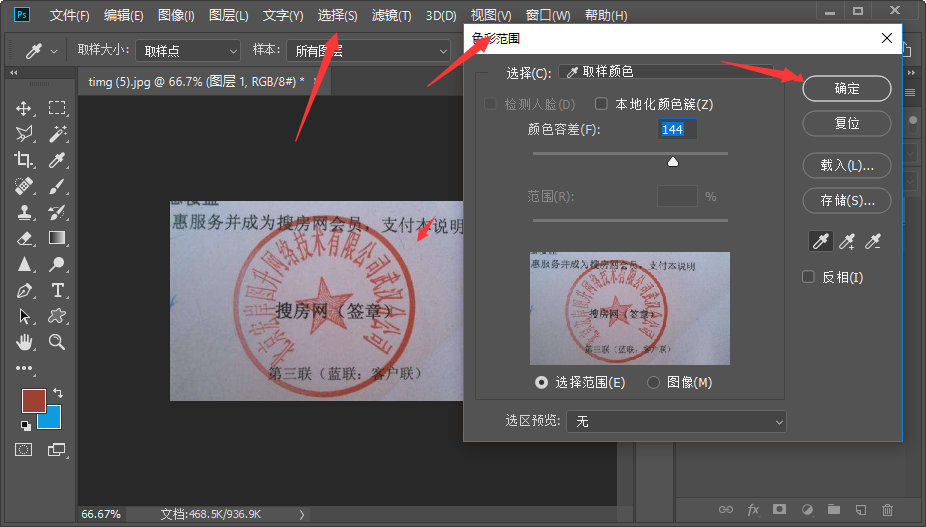Select the Eraser tool
The image size is (926, 527).
click(x=24, y=238)
